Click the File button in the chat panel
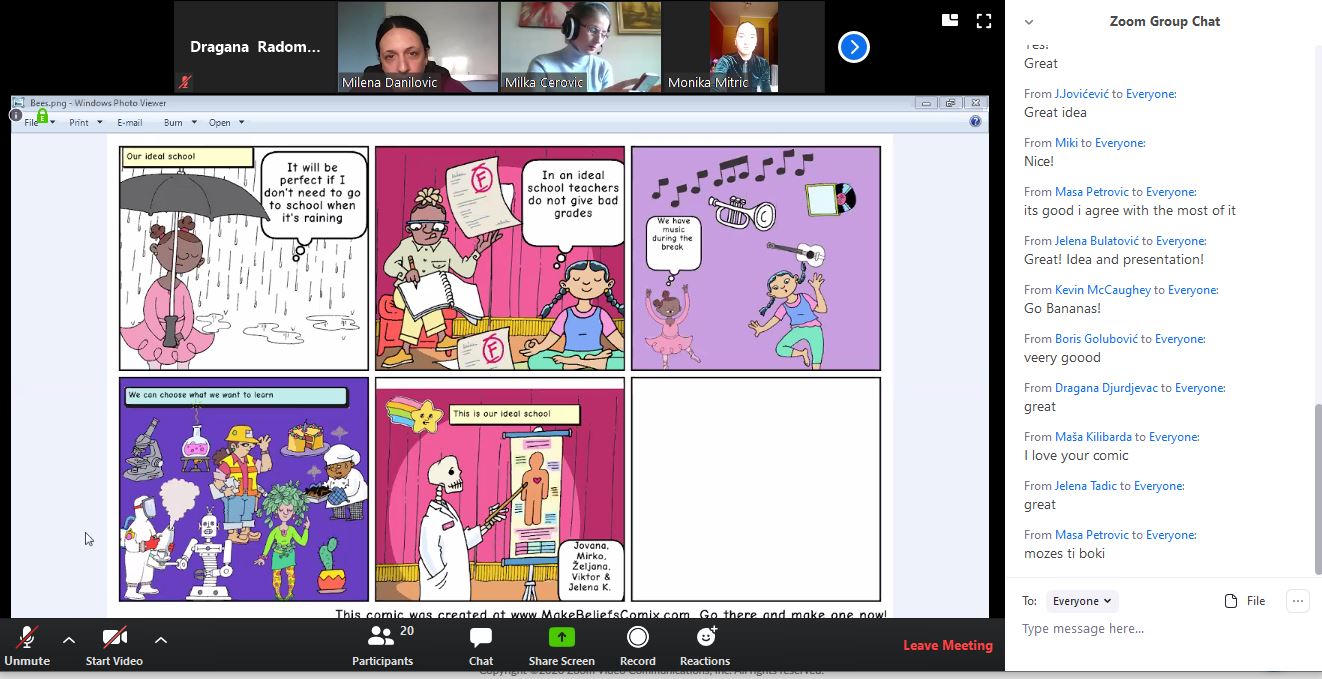This screenshot has width=1322, height=679. (x=1245, y=601)
